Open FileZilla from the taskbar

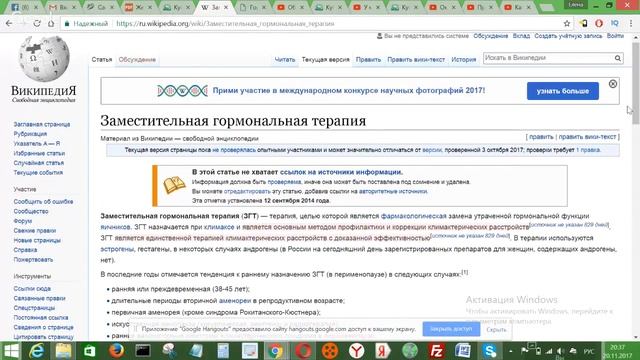pos(436,351)
